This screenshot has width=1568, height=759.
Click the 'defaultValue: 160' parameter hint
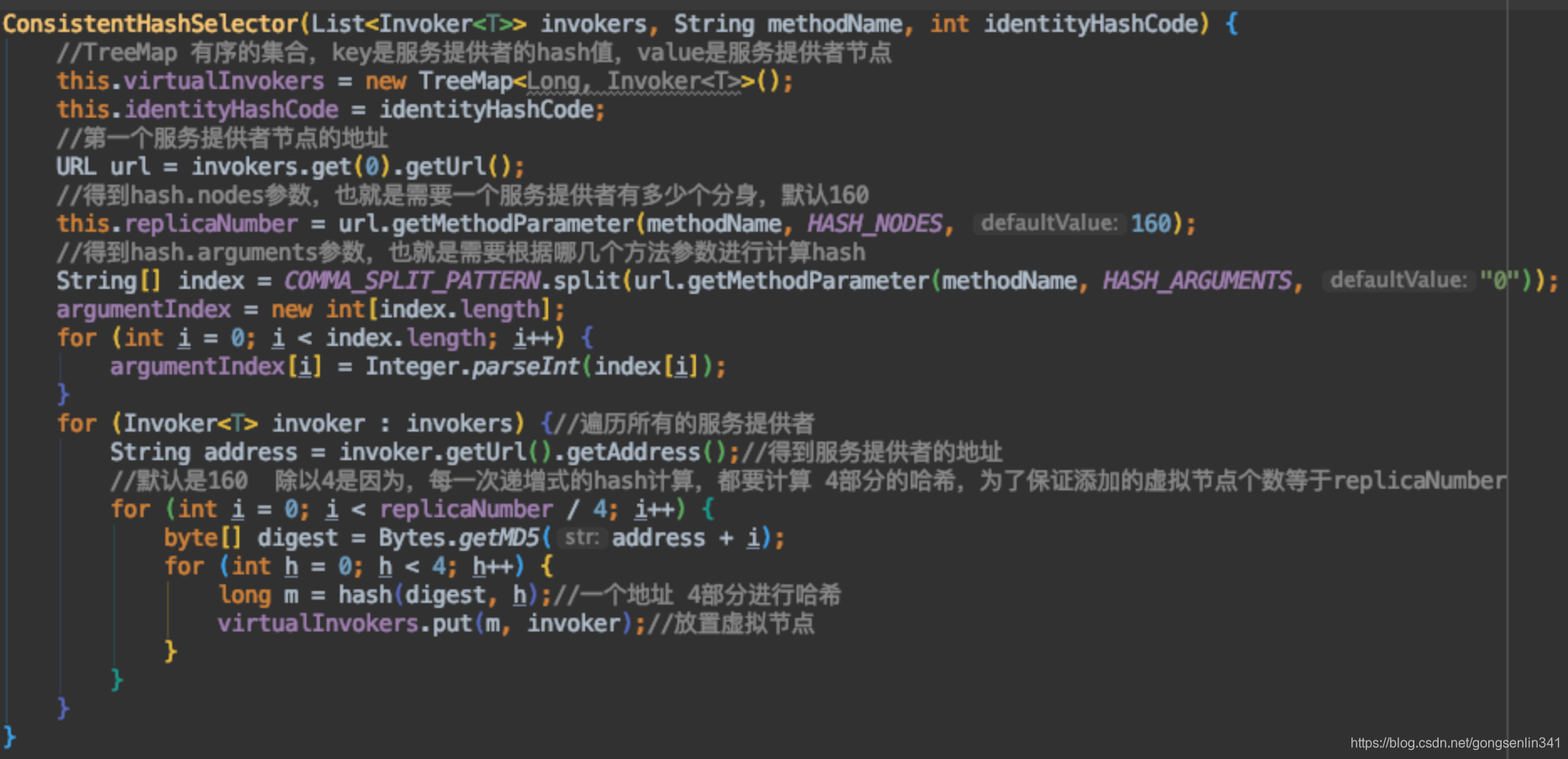click(x=1074, y=223)
